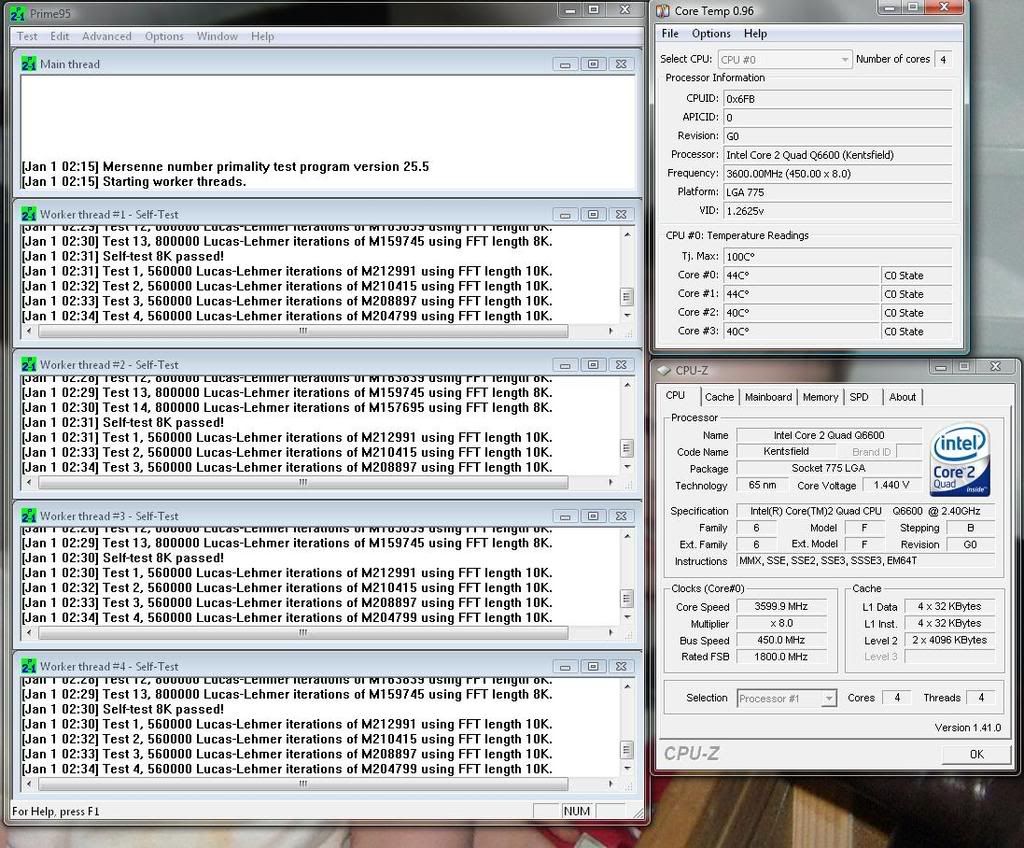Click the Instructions value MMX, SSE, SSE2 in CPU-Z
The image size is (1024, 848).
pos(866,561)
